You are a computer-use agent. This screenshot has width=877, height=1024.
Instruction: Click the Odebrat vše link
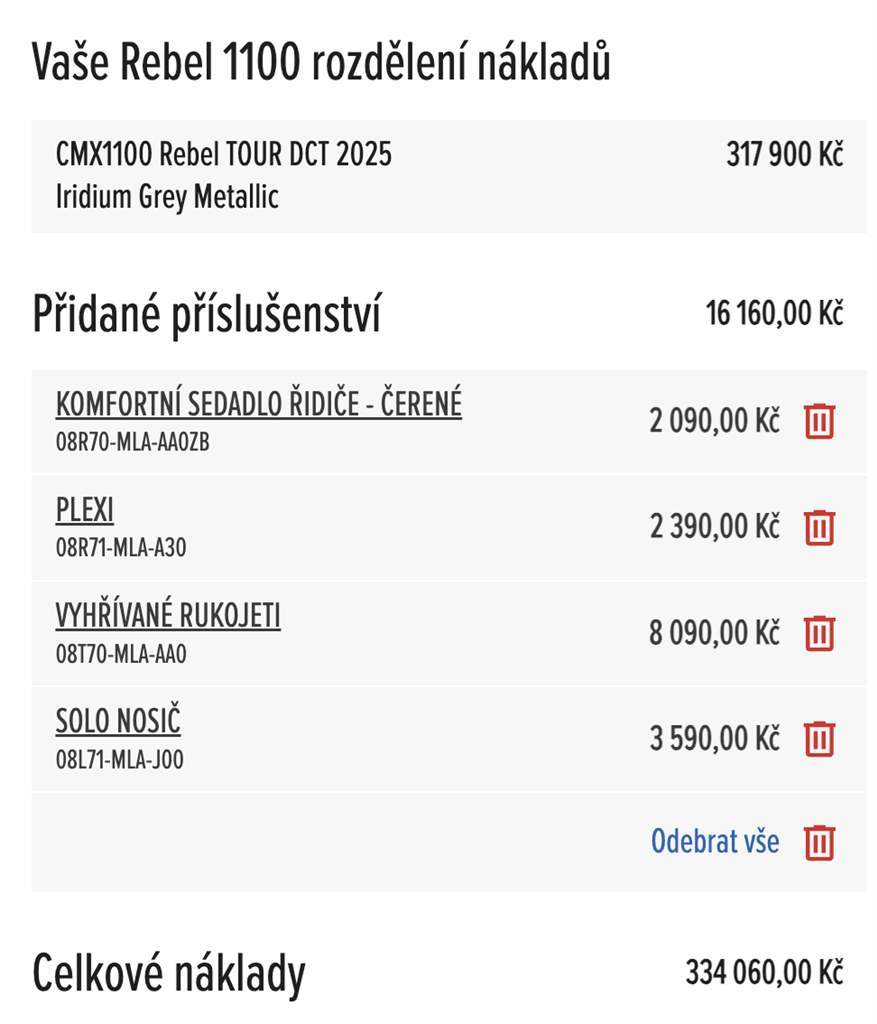point(714,842)
